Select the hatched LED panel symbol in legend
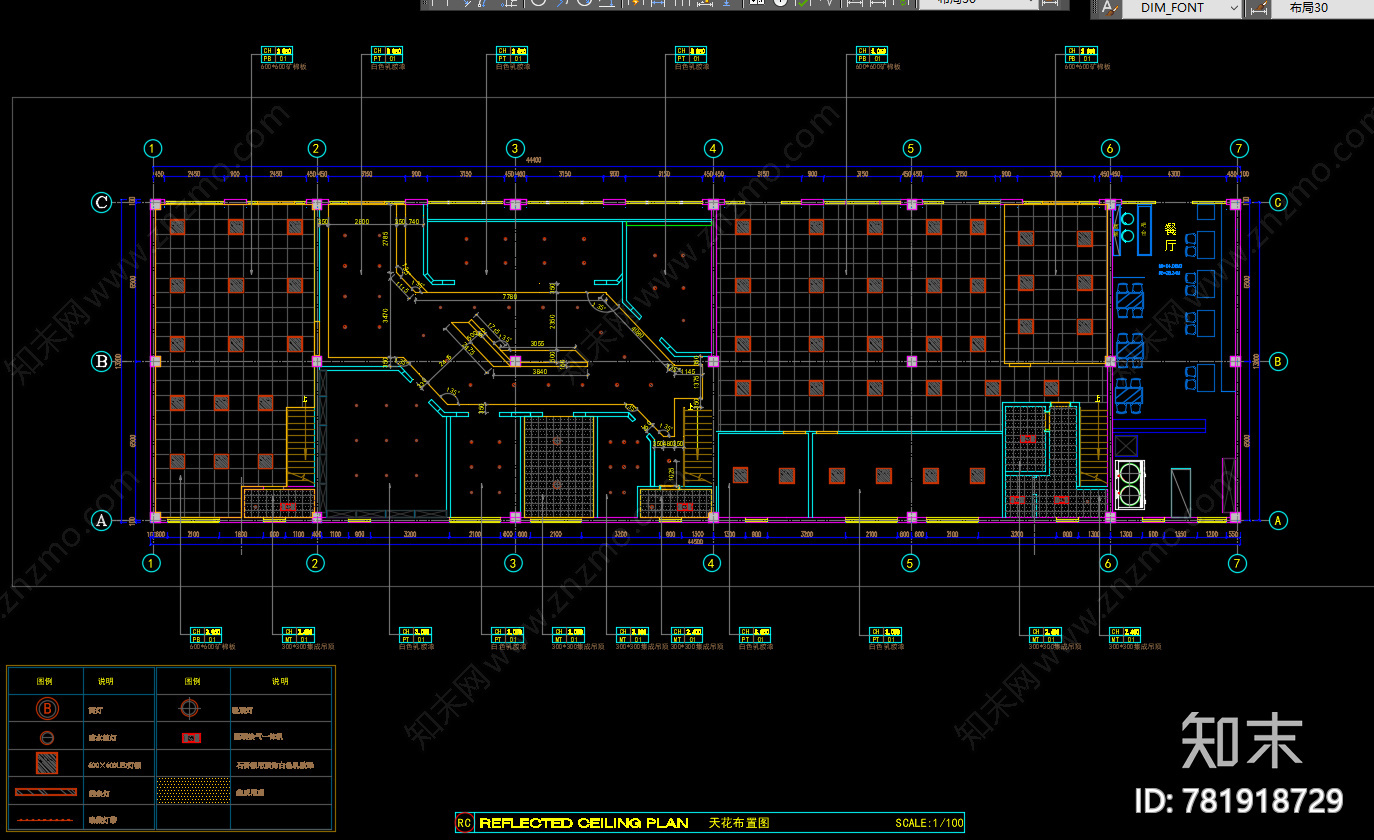This screenshot has height=840, width=1374. tap(46, 765)
